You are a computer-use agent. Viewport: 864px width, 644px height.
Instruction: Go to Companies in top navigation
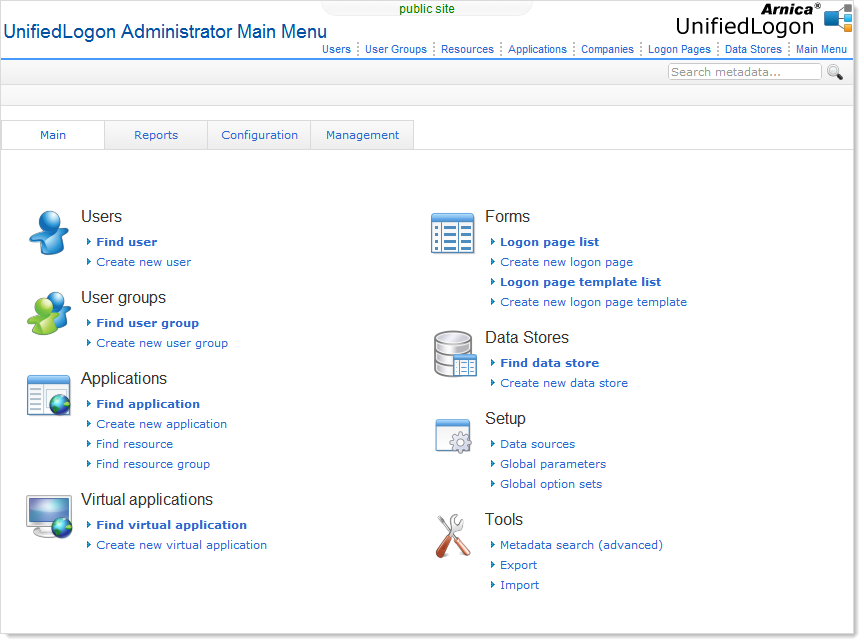click(607, 49)
